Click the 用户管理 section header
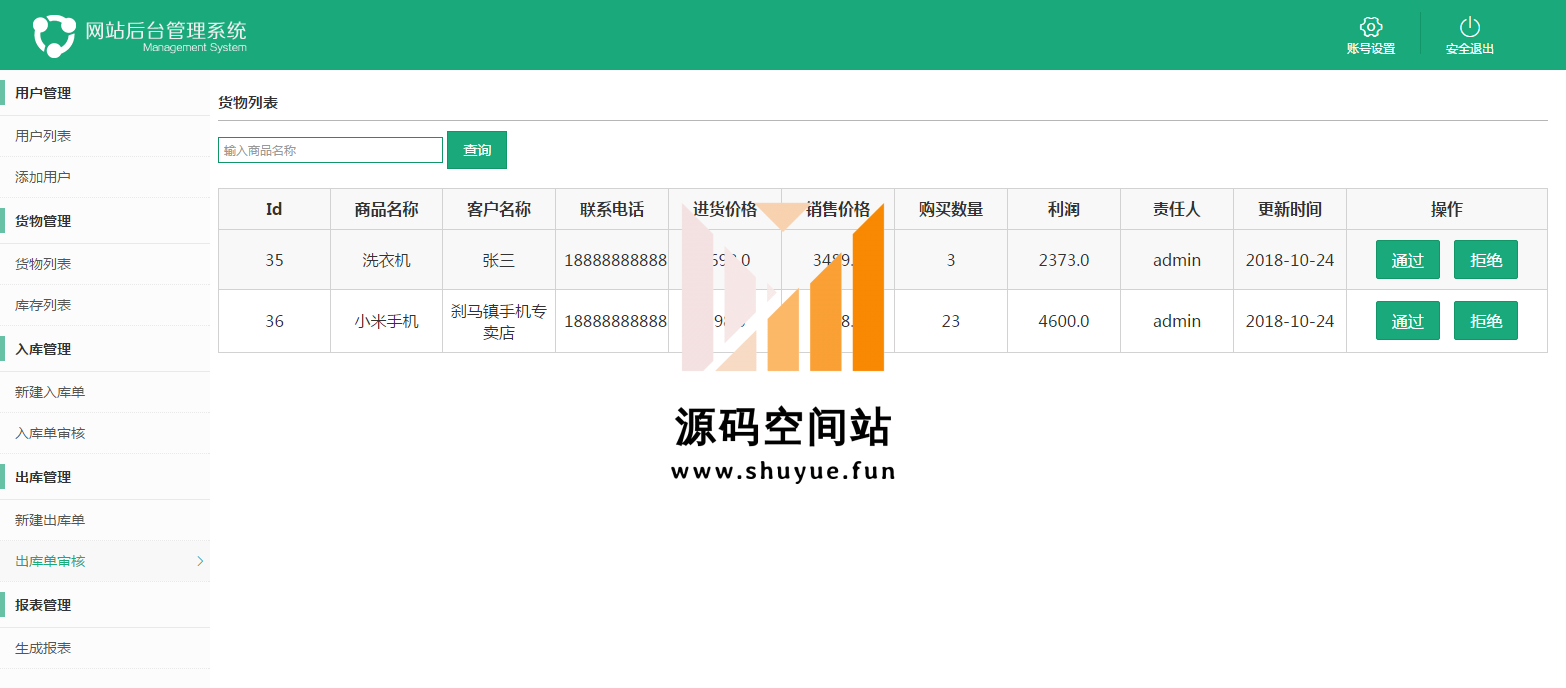The image size is (1566, 688). [x=43, y=93]
